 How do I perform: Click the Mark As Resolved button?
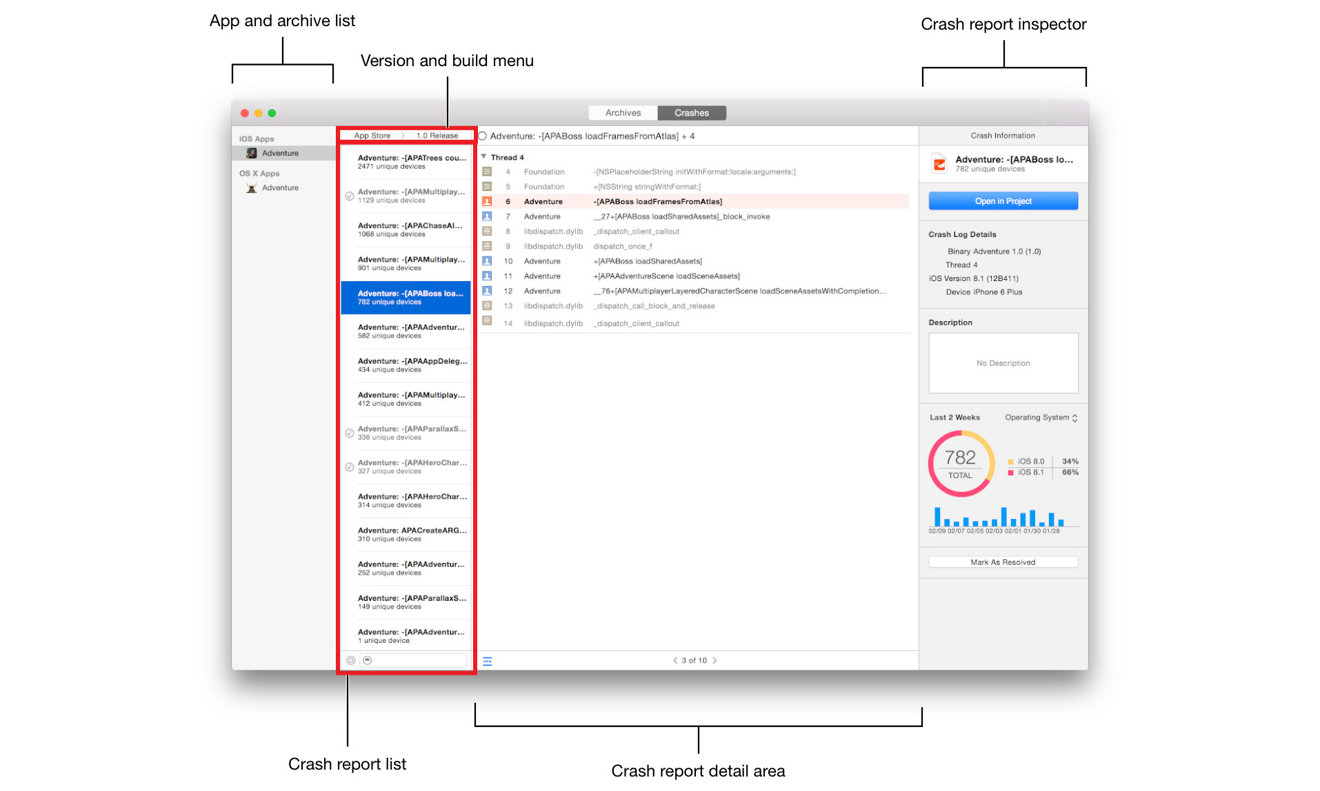point(1003,562)
